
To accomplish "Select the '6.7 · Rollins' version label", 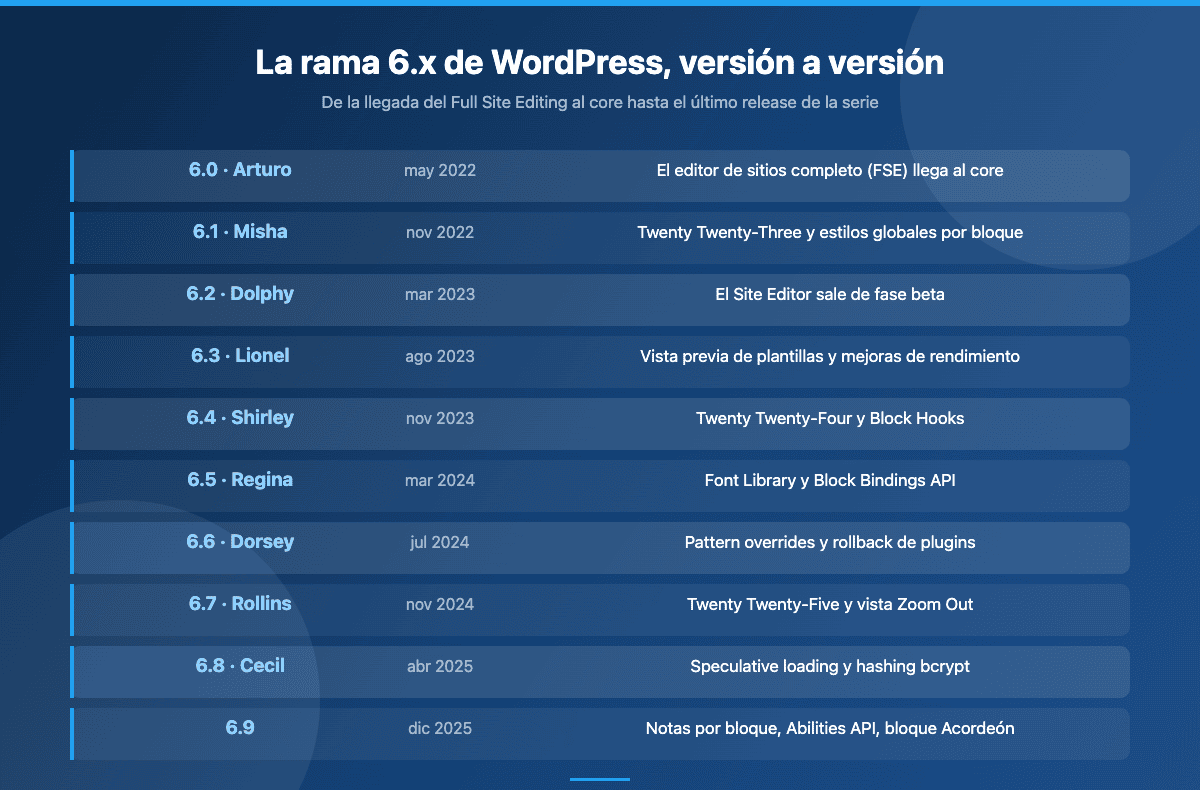I will pyautogui.click(x=240, y=604).
